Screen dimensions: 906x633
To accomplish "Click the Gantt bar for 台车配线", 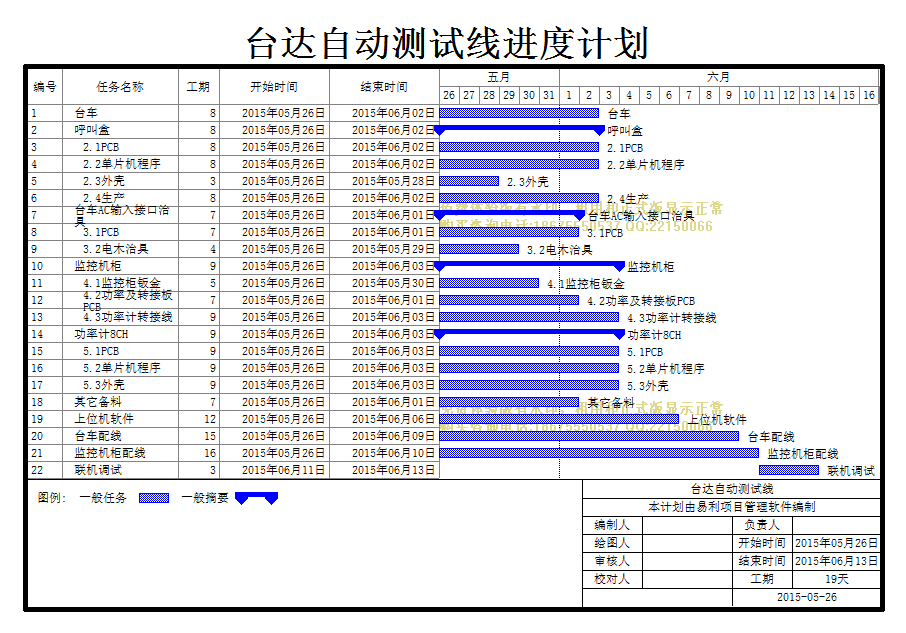I will tap(589, 436).
